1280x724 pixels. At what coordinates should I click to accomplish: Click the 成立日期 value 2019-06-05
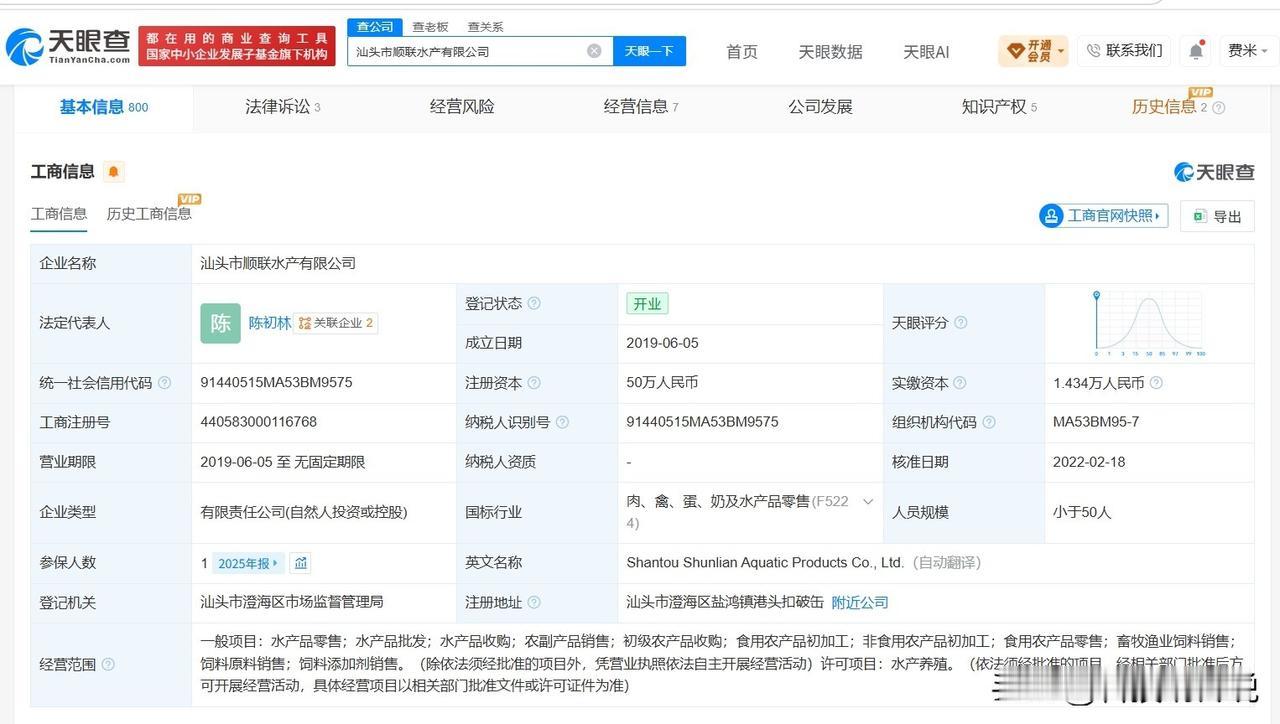tap(663, 343)
